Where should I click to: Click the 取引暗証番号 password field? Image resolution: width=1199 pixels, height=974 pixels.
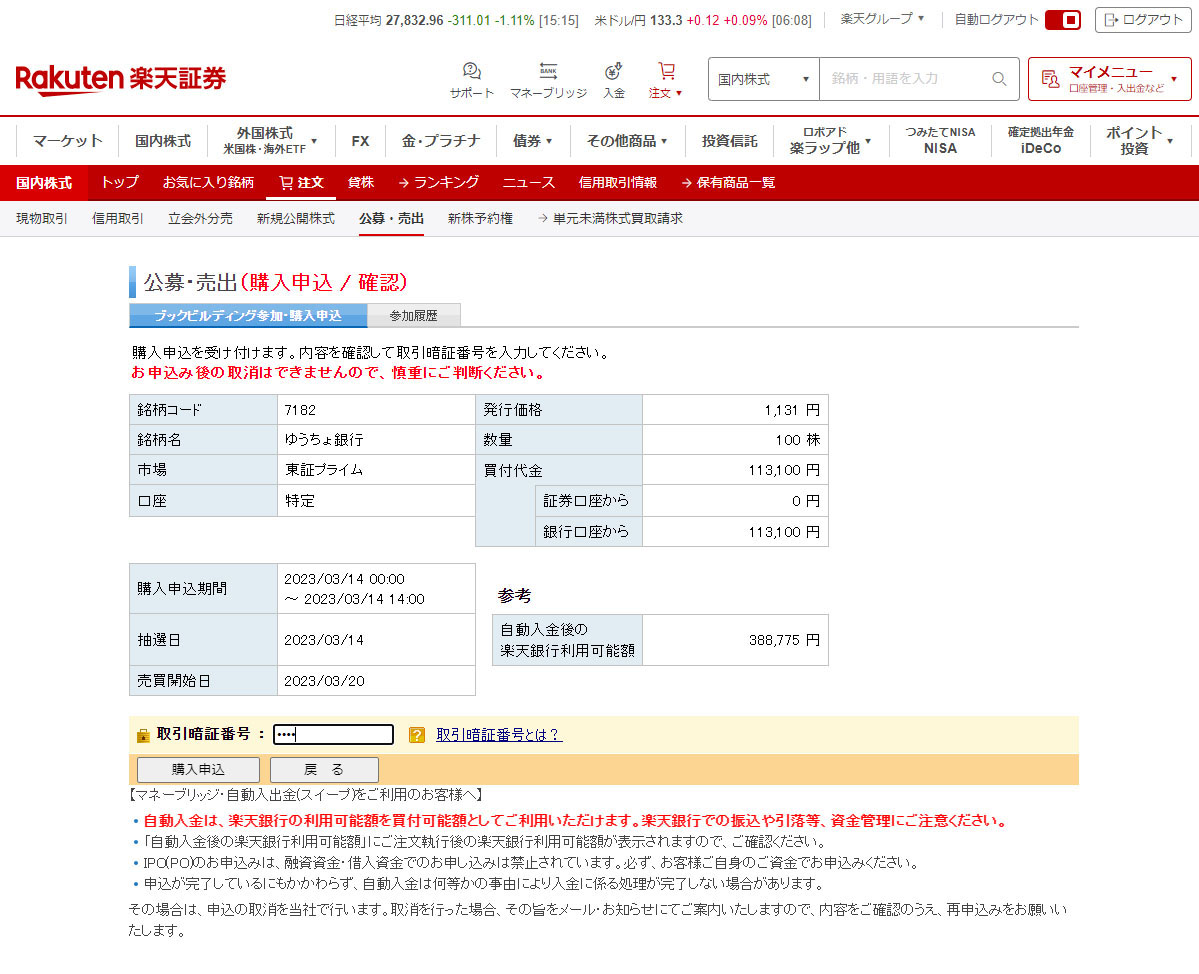(333, 735)
